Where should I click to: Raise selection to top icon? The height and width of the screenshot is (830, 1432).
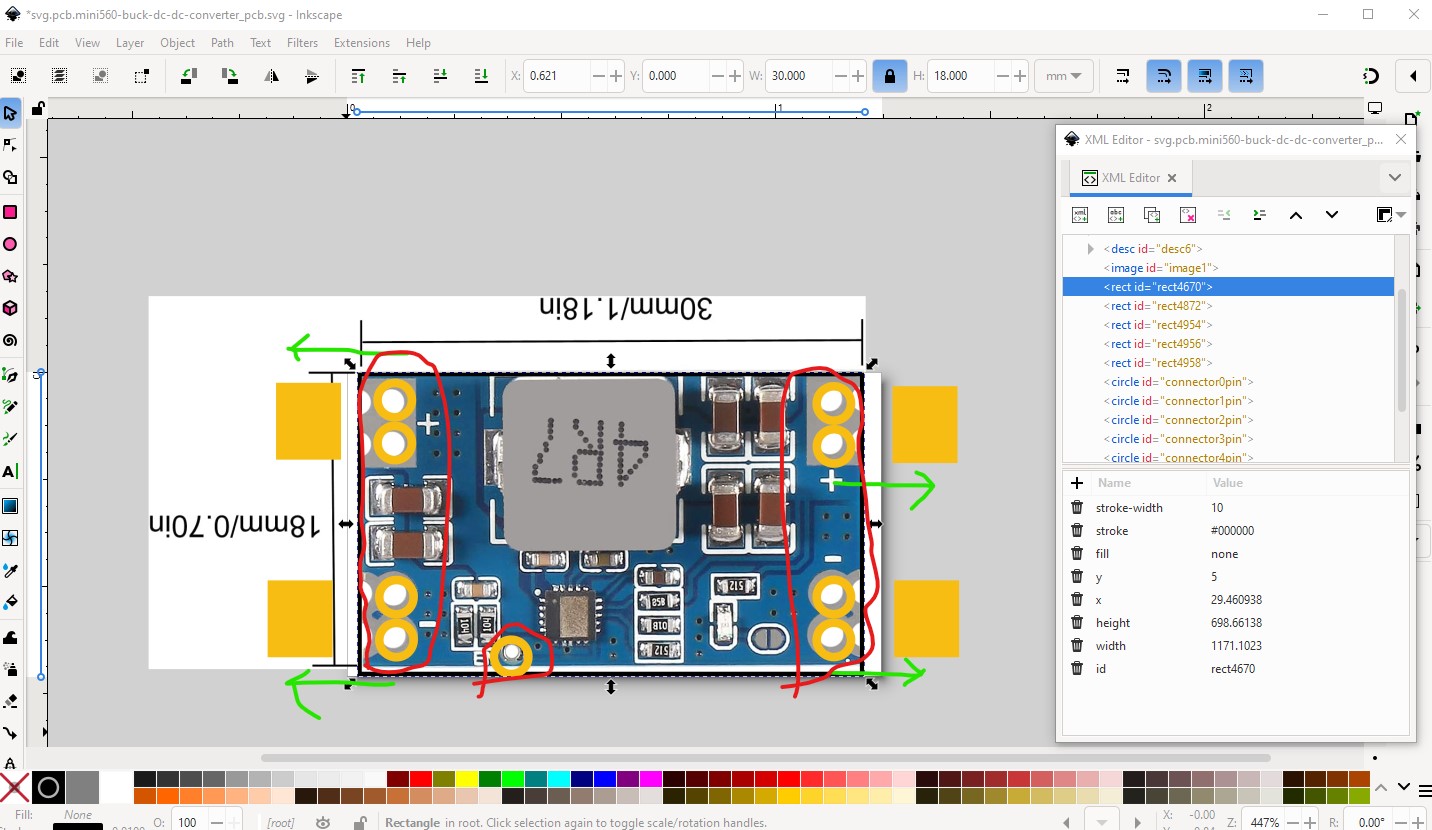click(x=358, y=76)
